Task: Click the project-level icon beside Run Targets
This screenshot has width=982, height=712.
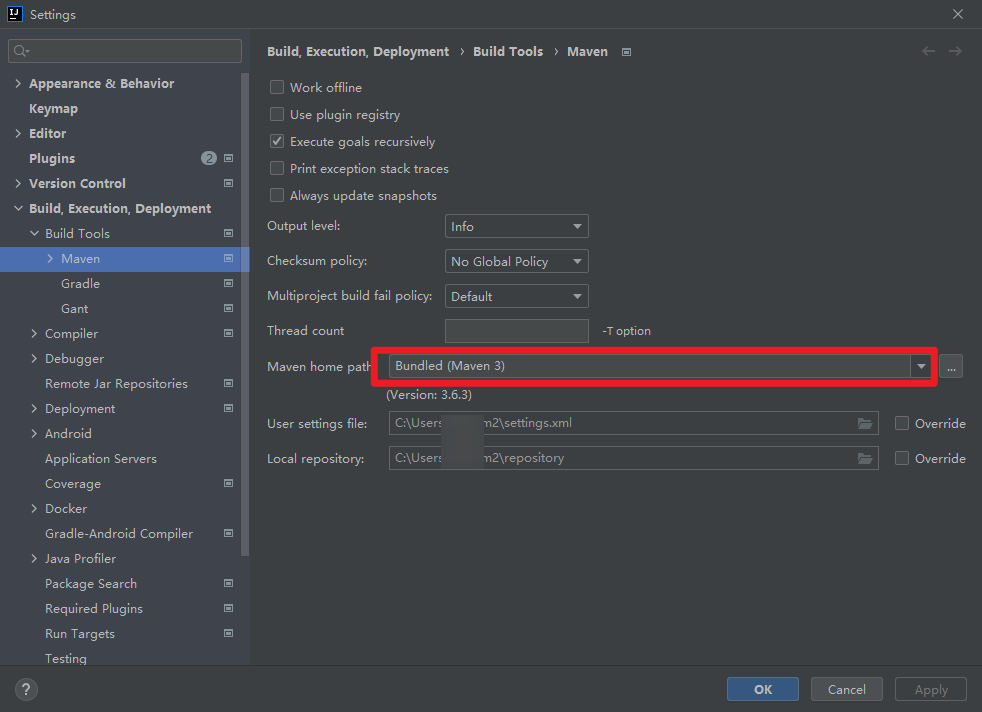Action: click(x=229, y=634)
